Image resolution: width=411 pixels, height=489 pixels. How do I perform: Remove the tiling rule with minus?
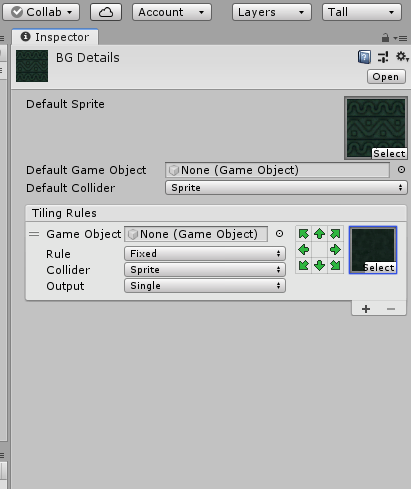click(391, 309)
